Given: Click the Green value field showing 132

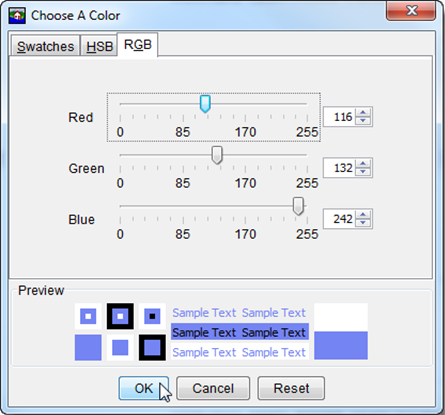Looking at the screenshot, I should point(339,168).
